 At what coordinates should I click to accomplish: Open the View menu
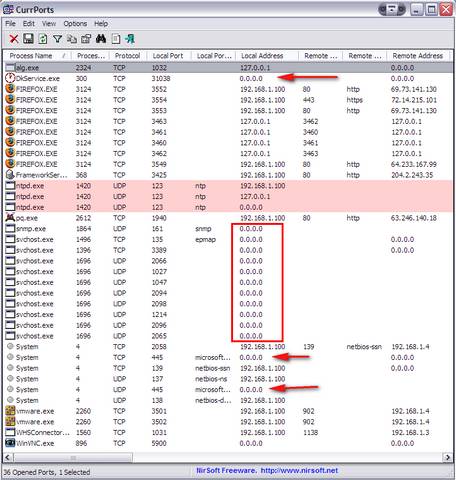pyautogui.click(x=49, y=24)
